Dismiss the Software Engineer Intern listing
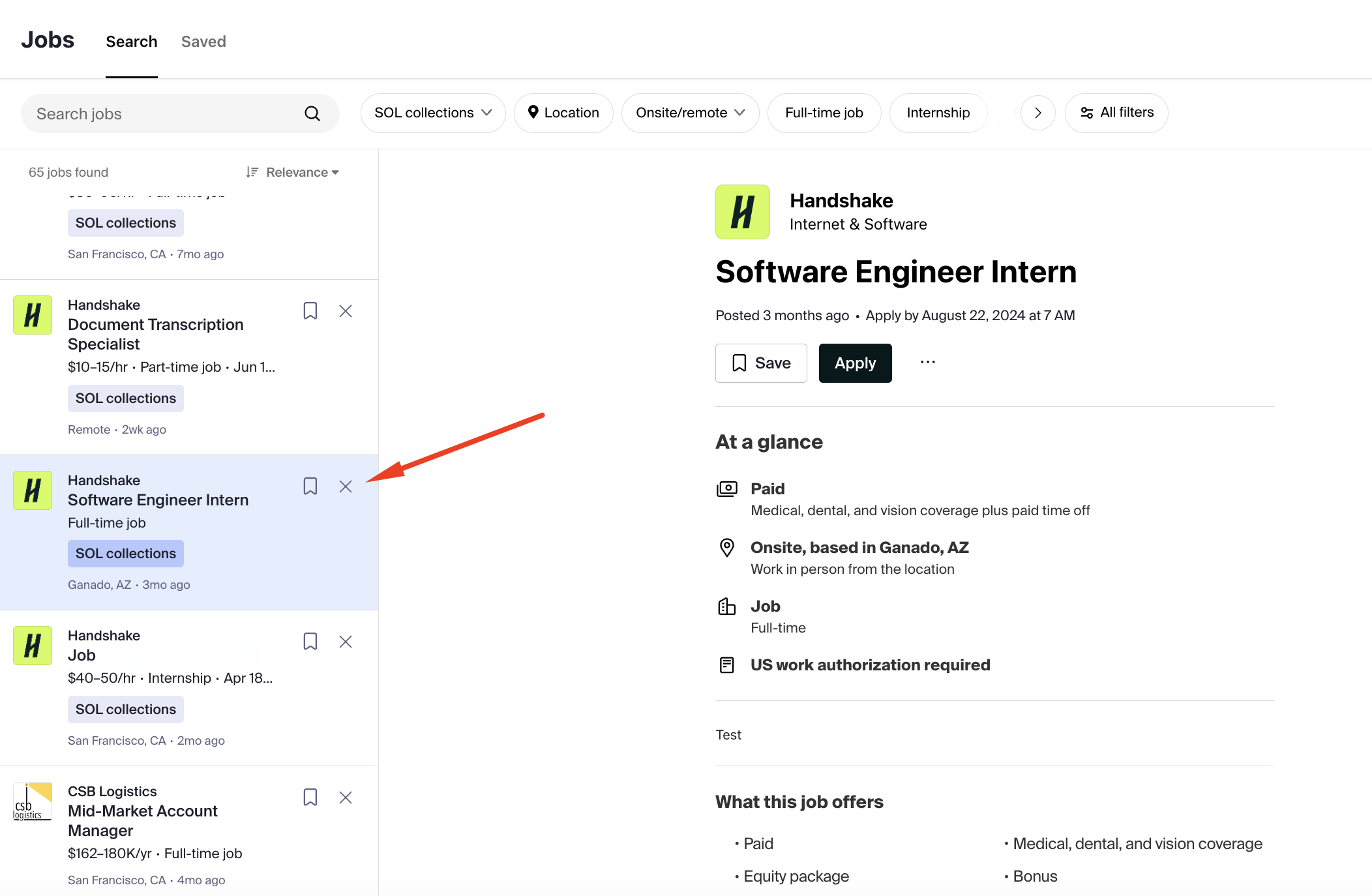1372x896 pixels. tap(346, 486)
